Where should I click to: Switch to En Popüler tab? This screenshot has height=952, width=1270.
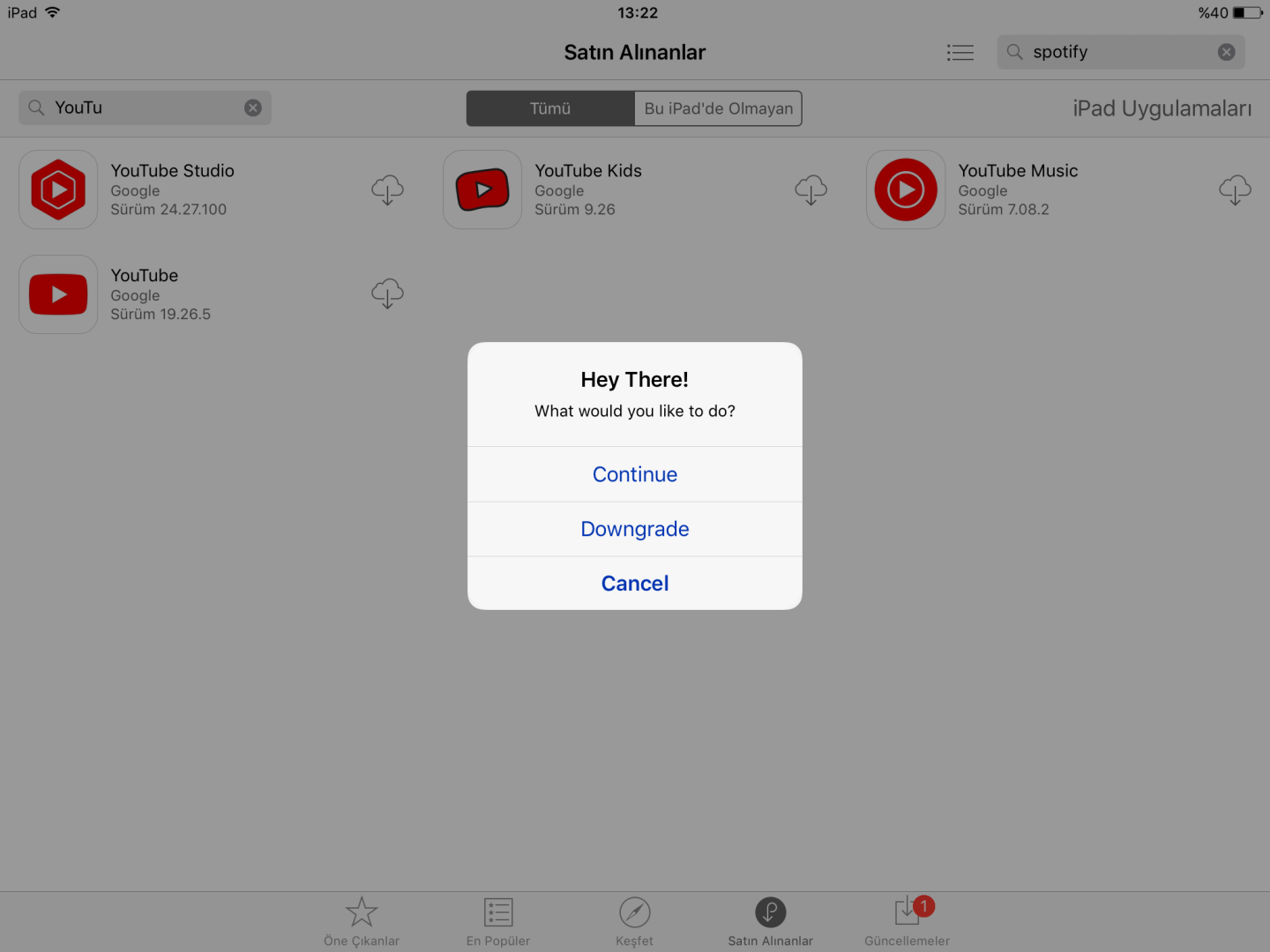[x=498, y=922]
